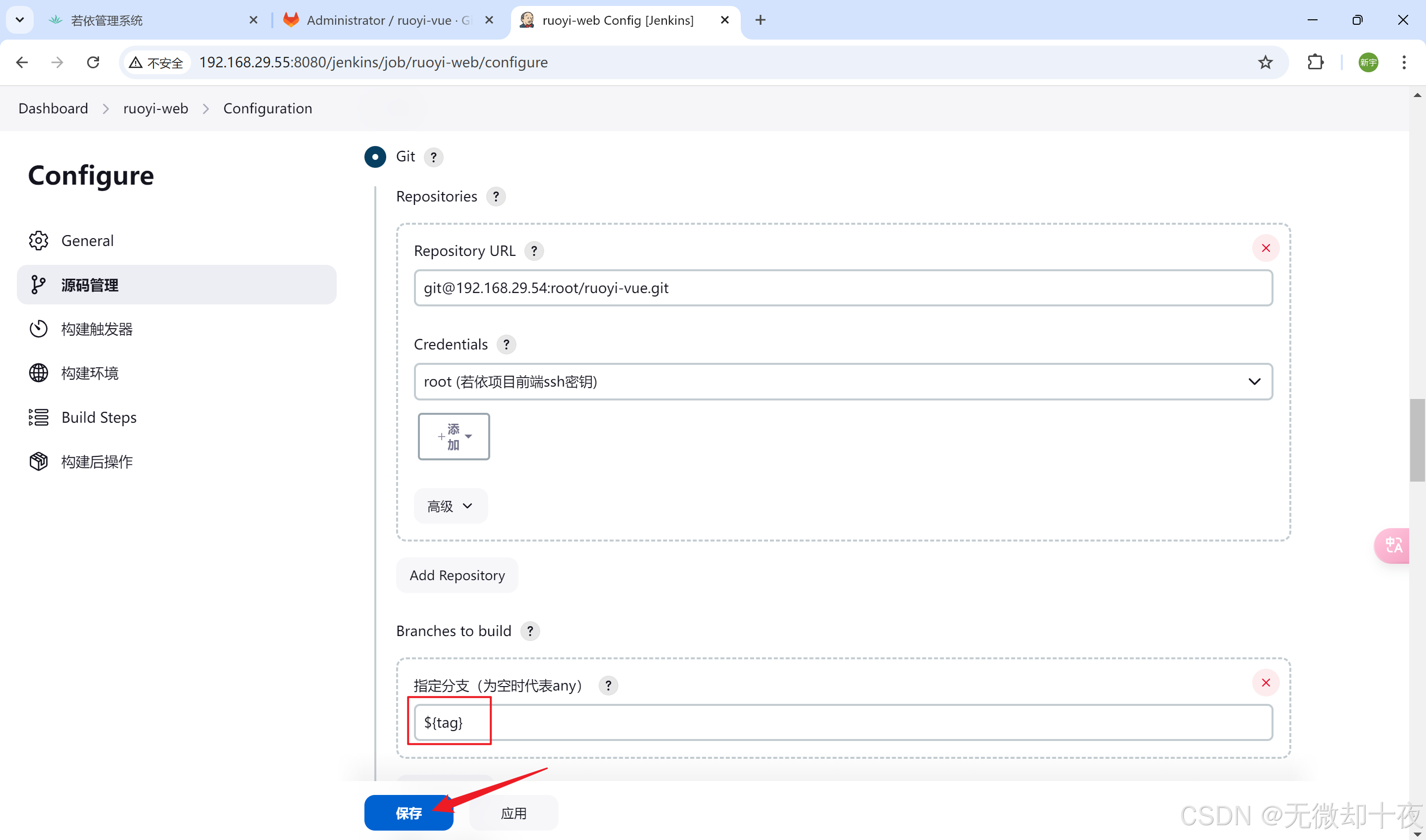Select the Git radio button
The height and width of the screenshot is (840, 1426).
[375, 157]
